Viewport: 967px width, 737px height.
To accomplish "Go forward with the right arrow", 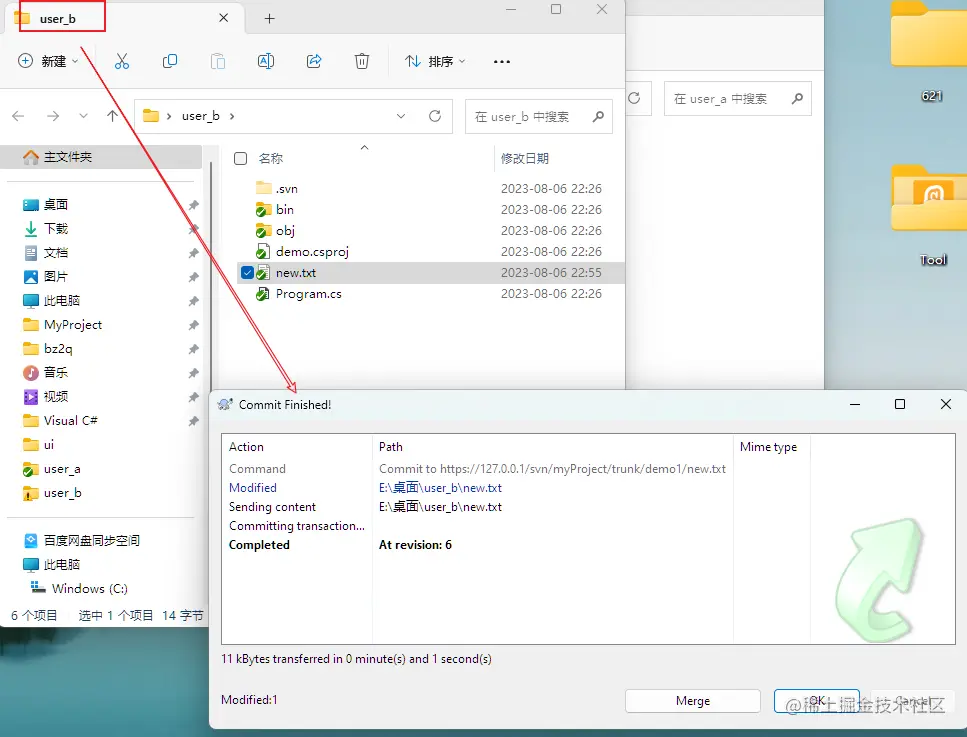I will pyautogui.click(x=53, y=116).
